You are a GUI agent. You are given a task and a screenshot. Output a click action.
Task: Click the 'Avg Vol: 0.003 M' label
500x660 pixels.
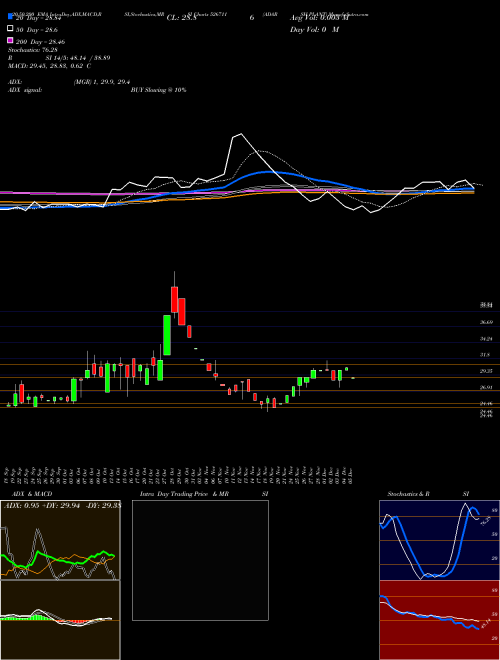pos(319,18)
